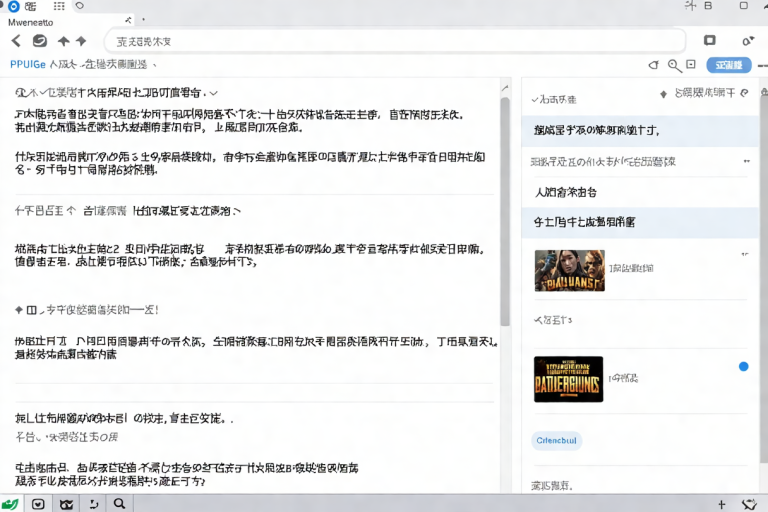Click the magnifier search icon in page toolbar
This screenshot has height=512, width=768.
coord(674,66)
